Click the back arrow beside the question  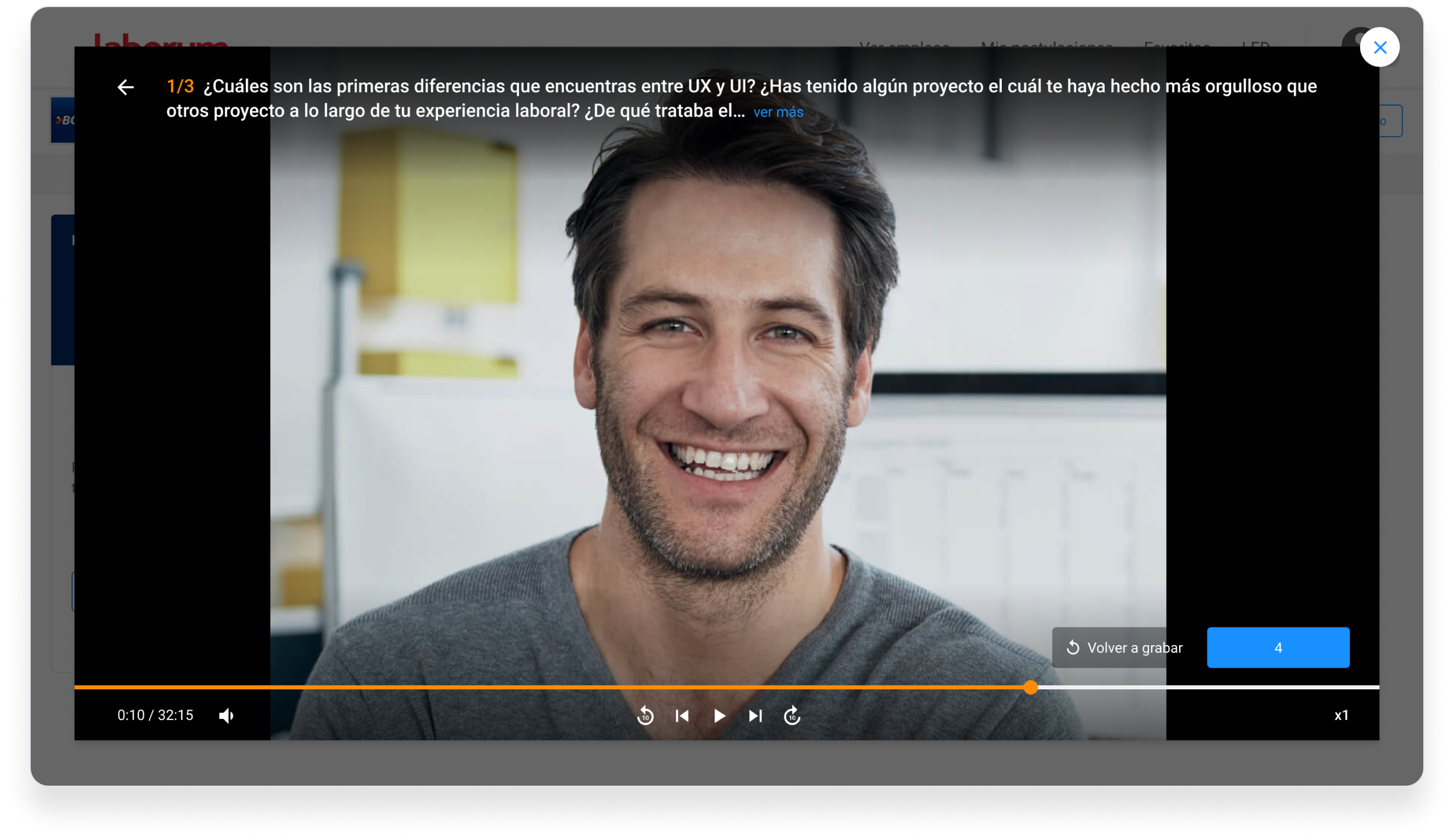(x=125, y=87)
